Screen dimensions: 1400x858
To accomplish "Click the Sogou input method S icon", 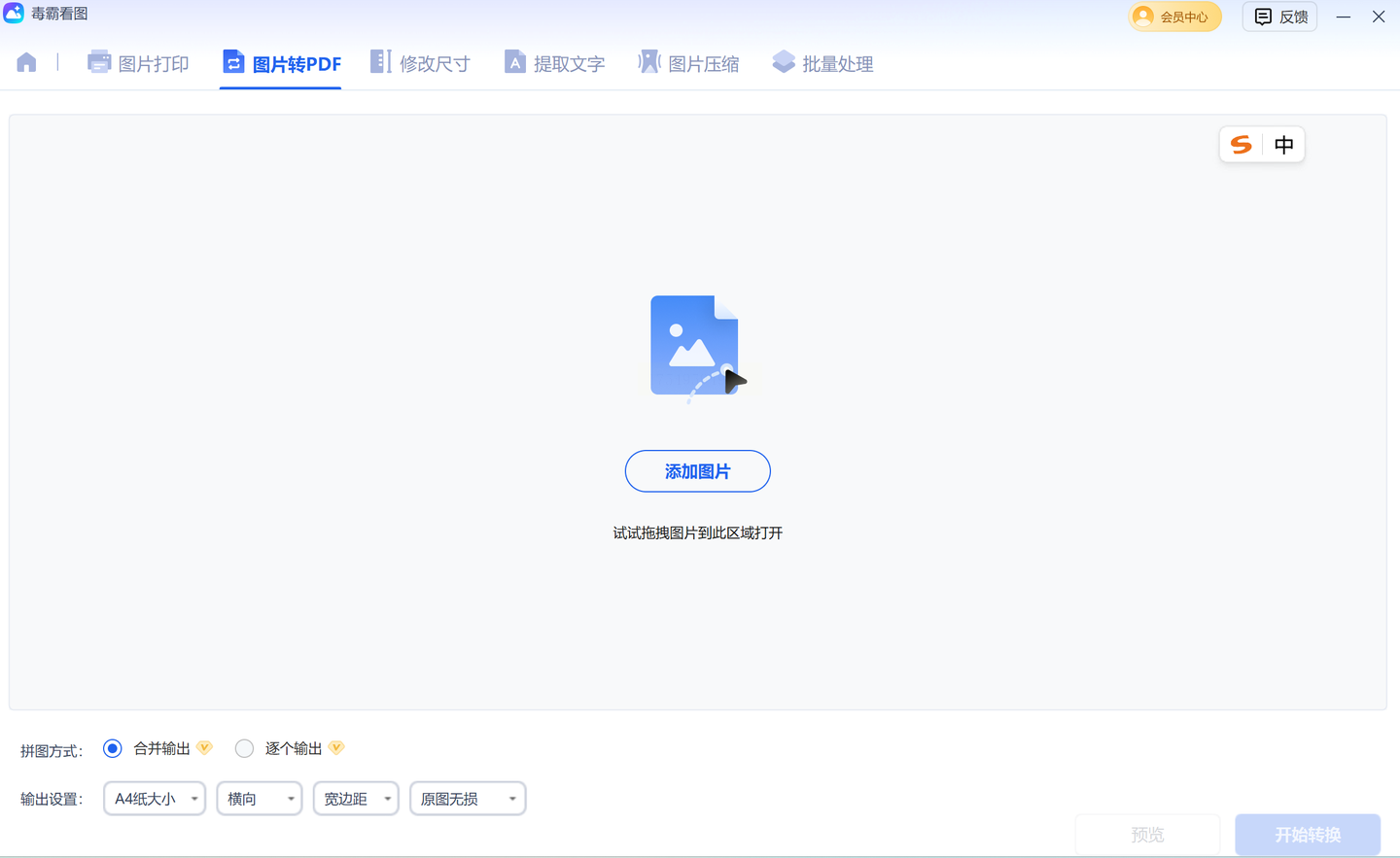I will (1241, 145).
